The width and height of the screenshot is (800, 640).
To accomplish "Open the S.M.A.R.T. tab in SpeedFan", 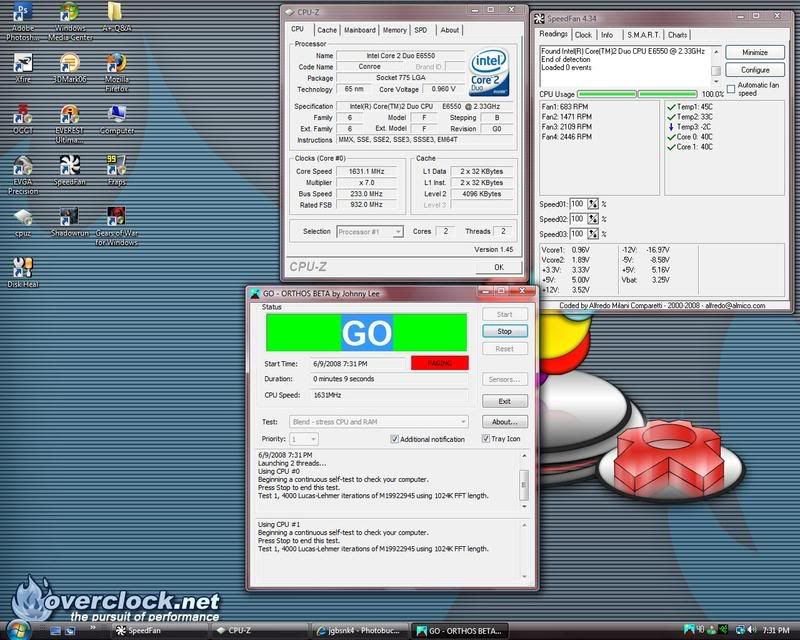I will [643, 35].
